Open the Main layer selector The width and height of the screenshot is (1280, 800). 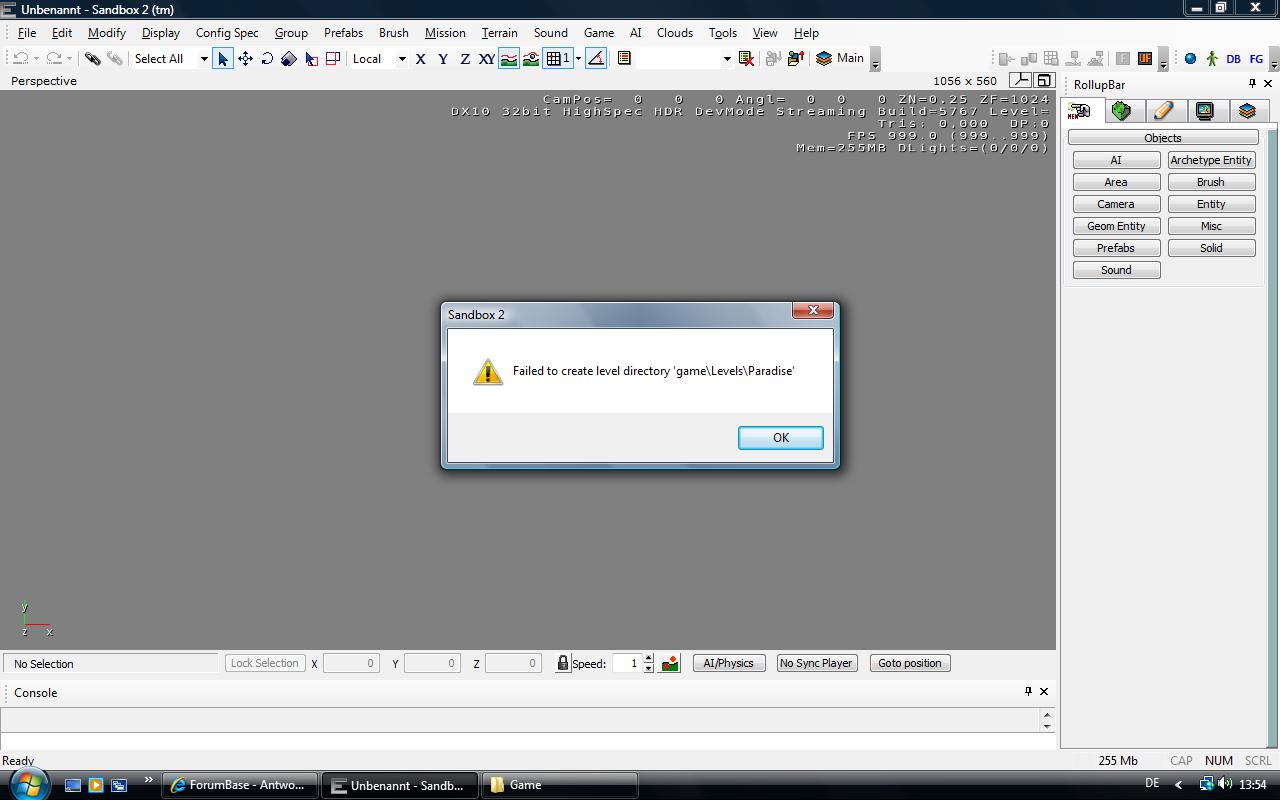point(840,59)
